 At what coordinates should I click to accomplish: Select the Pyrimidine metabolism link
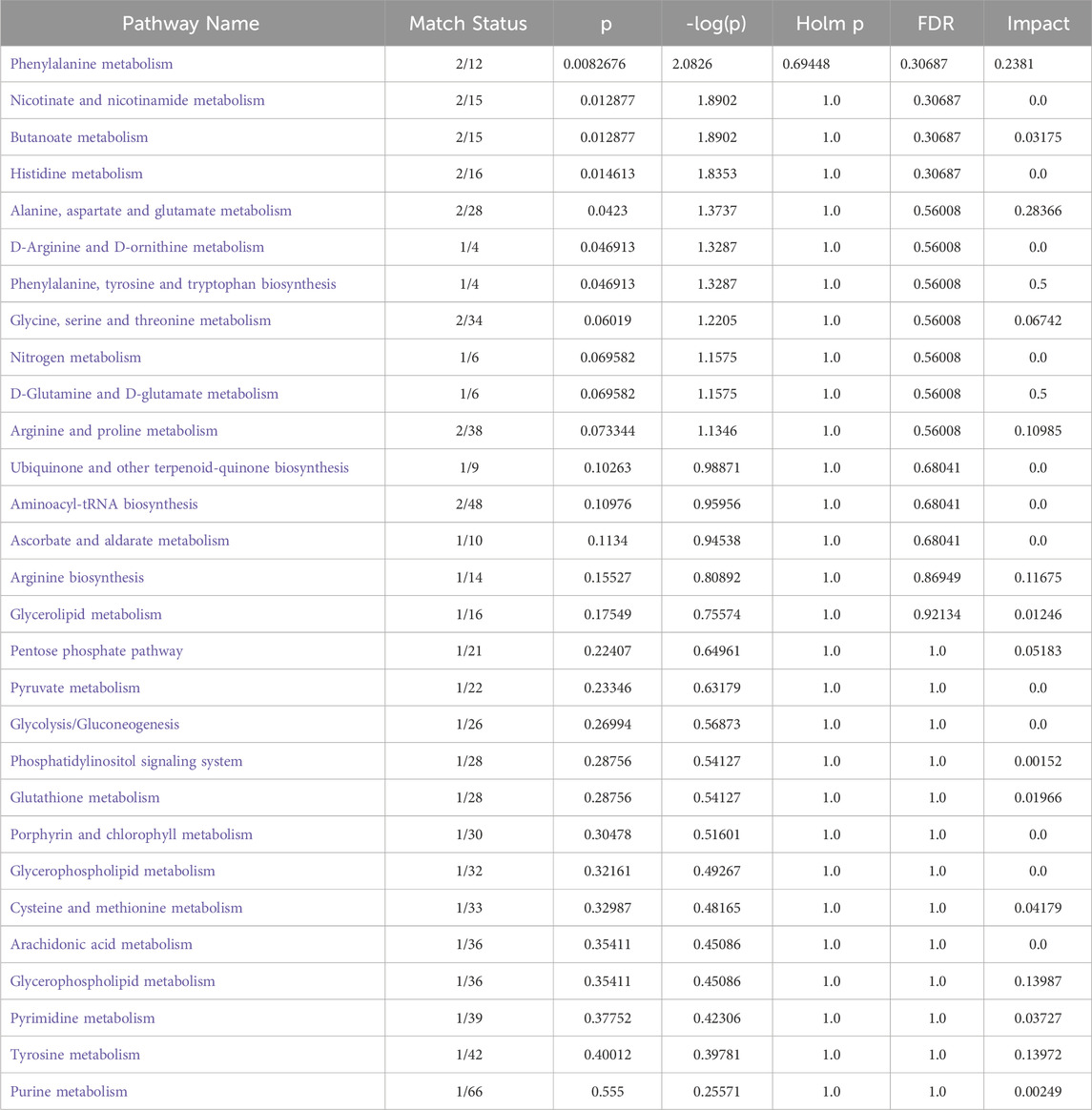[x=82, y=1018]
